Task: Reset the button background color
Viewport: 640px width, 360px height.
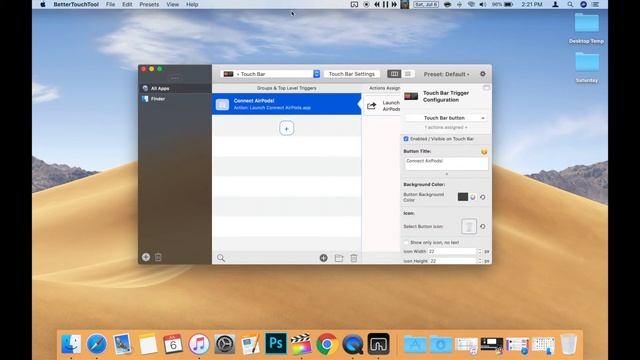Action: (483, 197)
